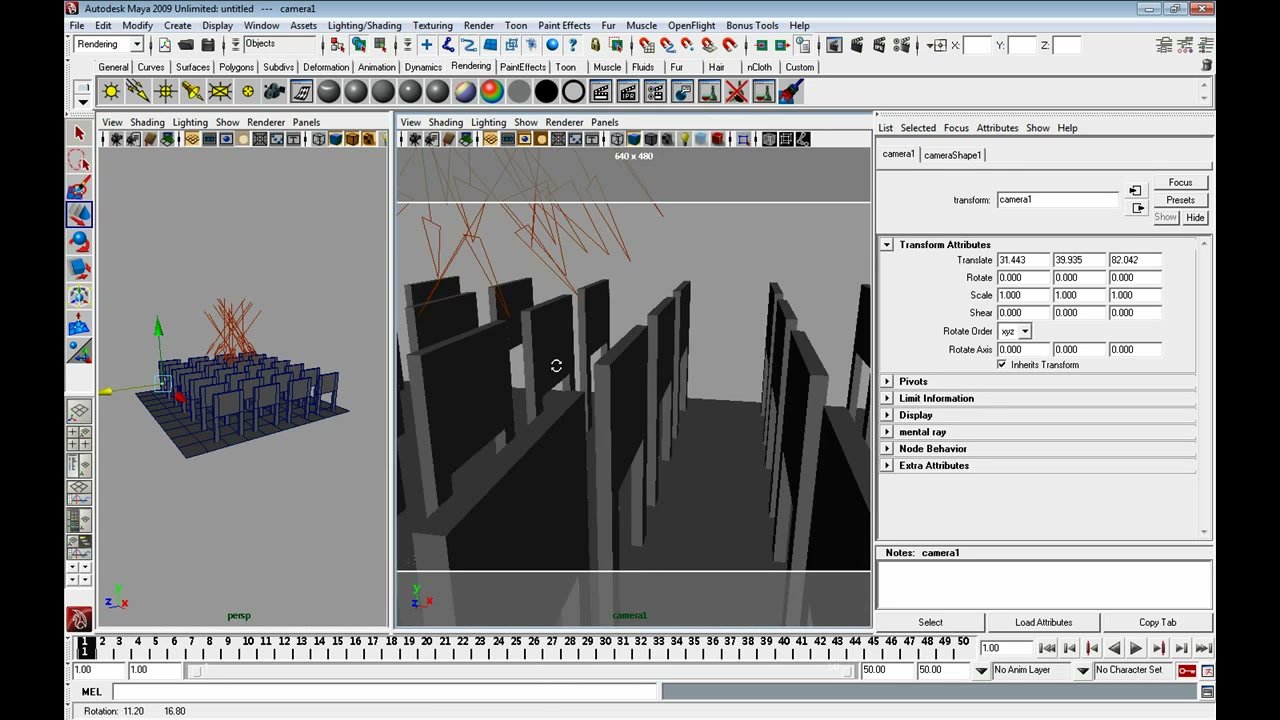Click the Focus button
Image resolution: width=1280 pixels, height=720 pixels.
(1180, 183)
